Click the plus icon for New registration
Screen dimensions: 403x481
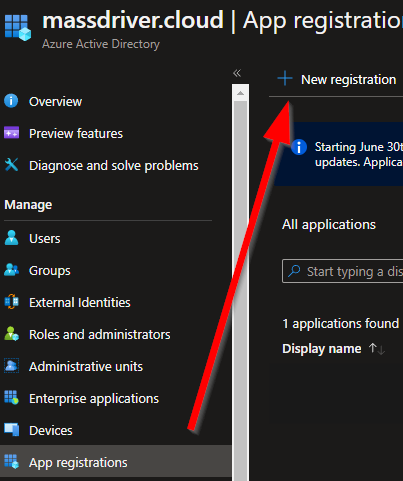pos(285,79)
